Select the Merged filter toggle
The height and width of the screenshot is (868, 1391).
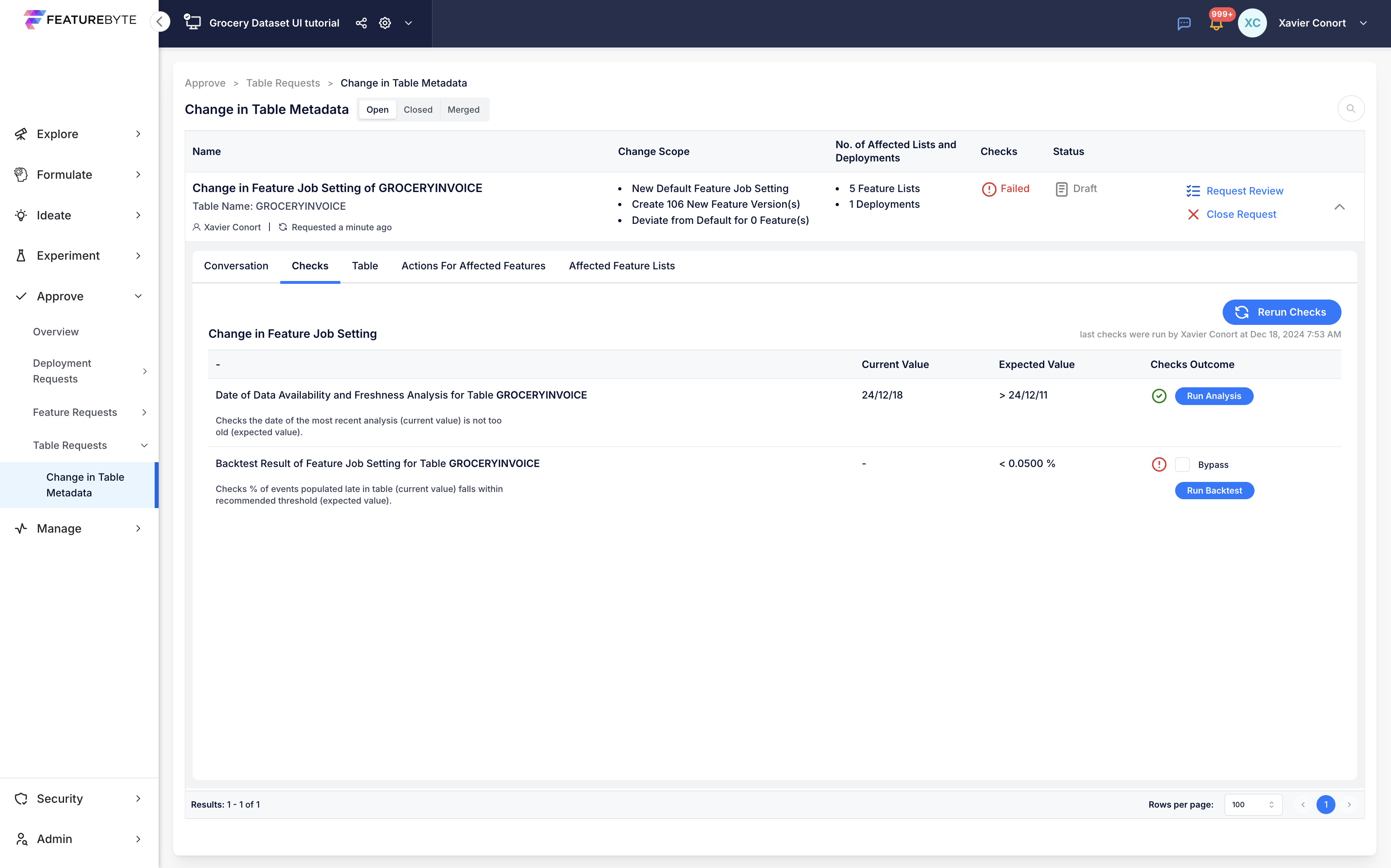[463, 110]
